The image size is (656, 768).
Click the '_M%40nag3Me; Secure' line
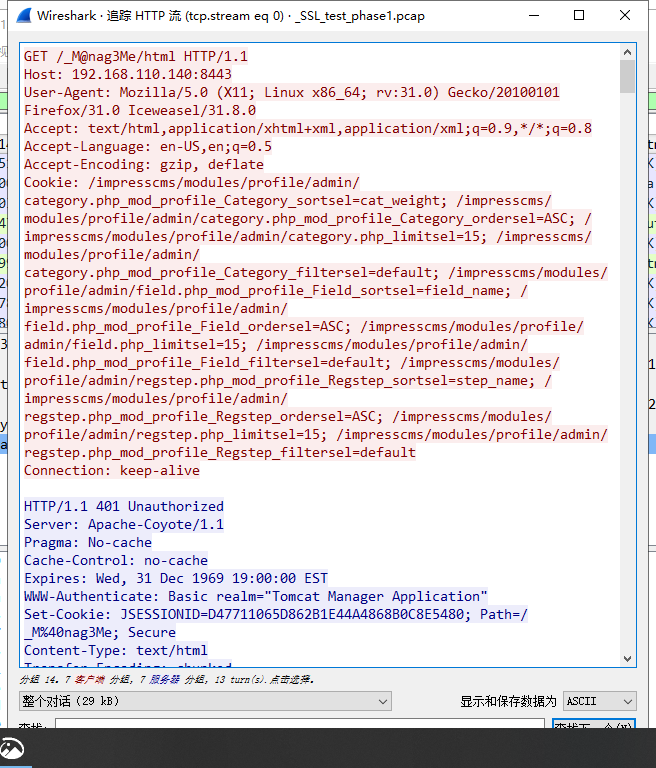coord(100,633)
